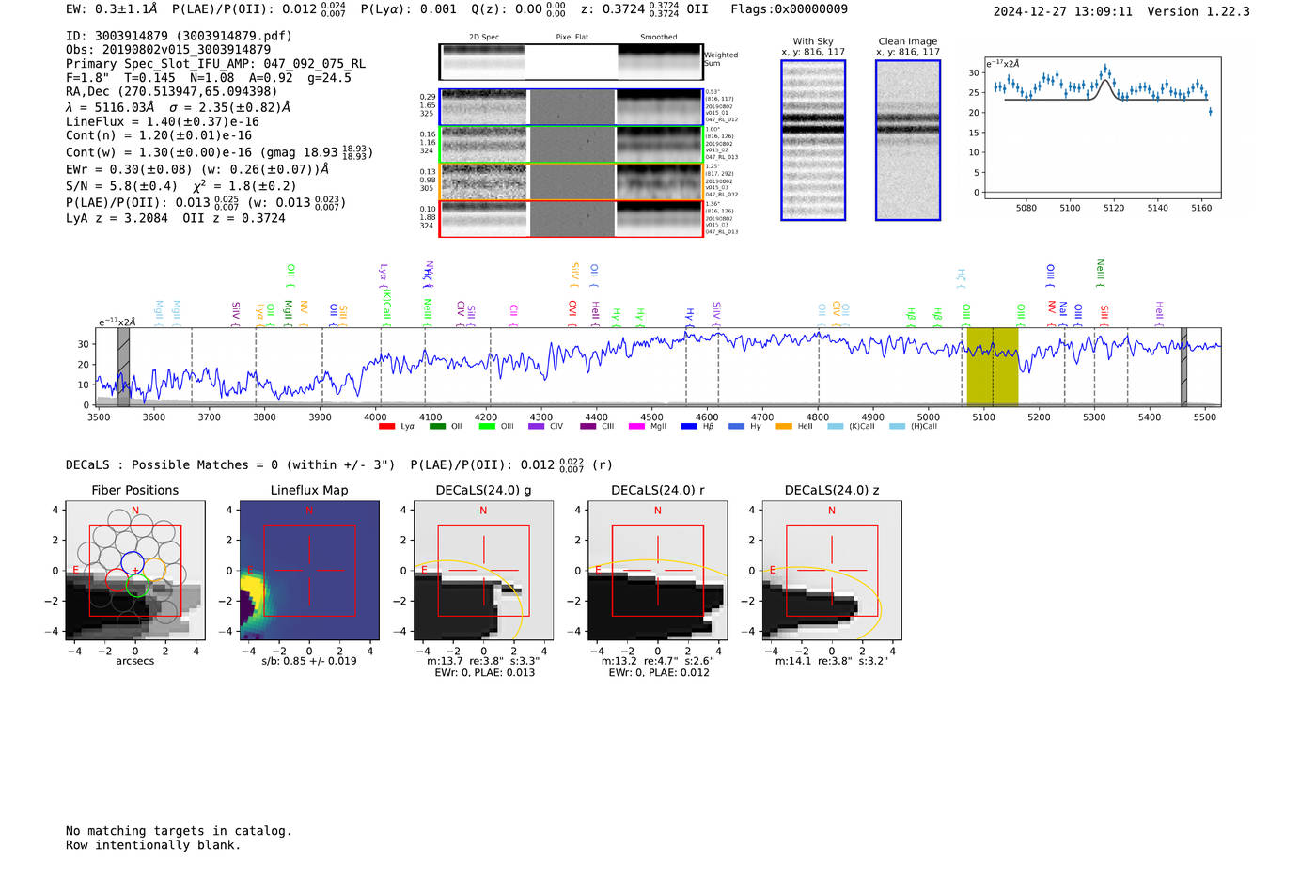Click the MgII magenta legend swatch
The width and height of the screenshot is (1316, 896).
click(636, 427)
